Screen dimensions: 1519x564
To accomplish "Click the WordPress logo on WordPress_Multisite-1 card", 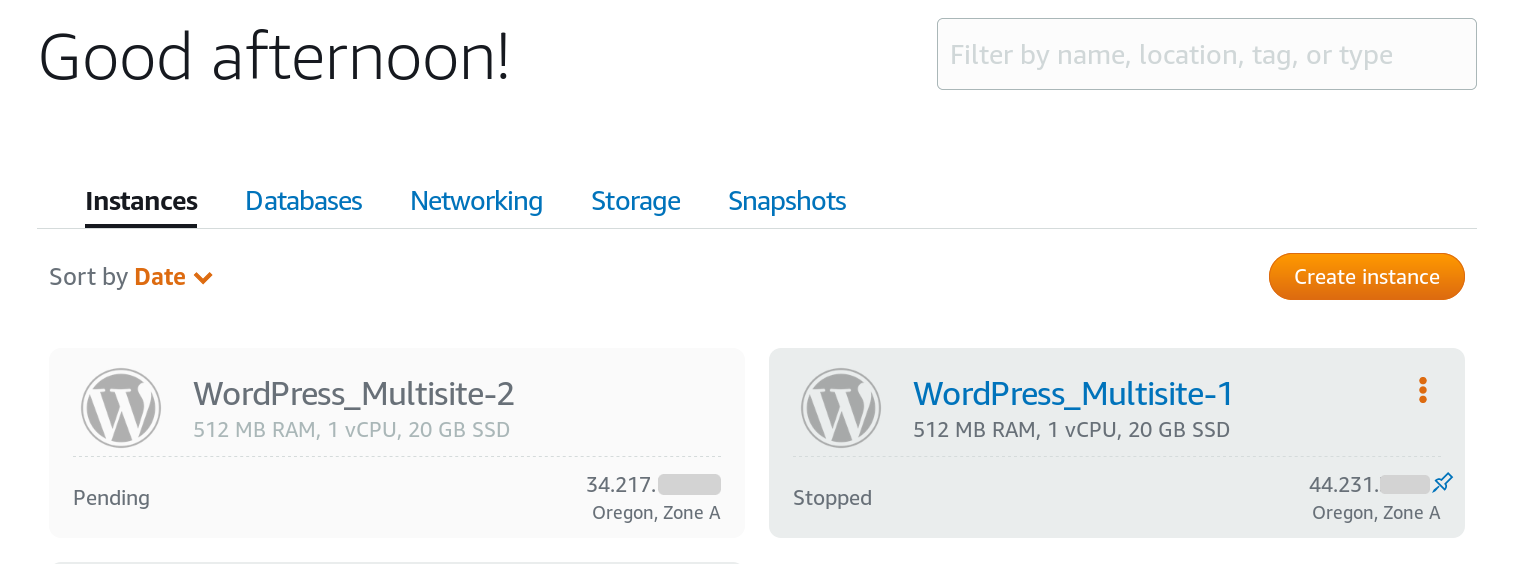I will point(841,408).
